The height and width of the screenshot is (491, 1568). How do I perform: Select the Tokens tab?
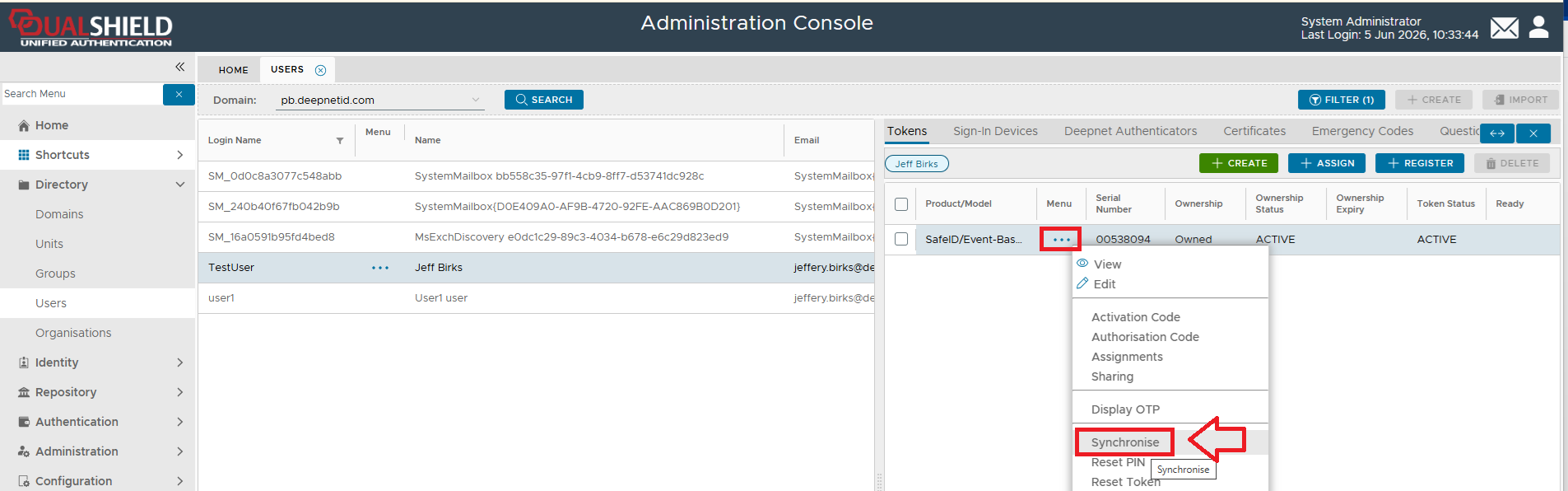click(x=907, y=131)
